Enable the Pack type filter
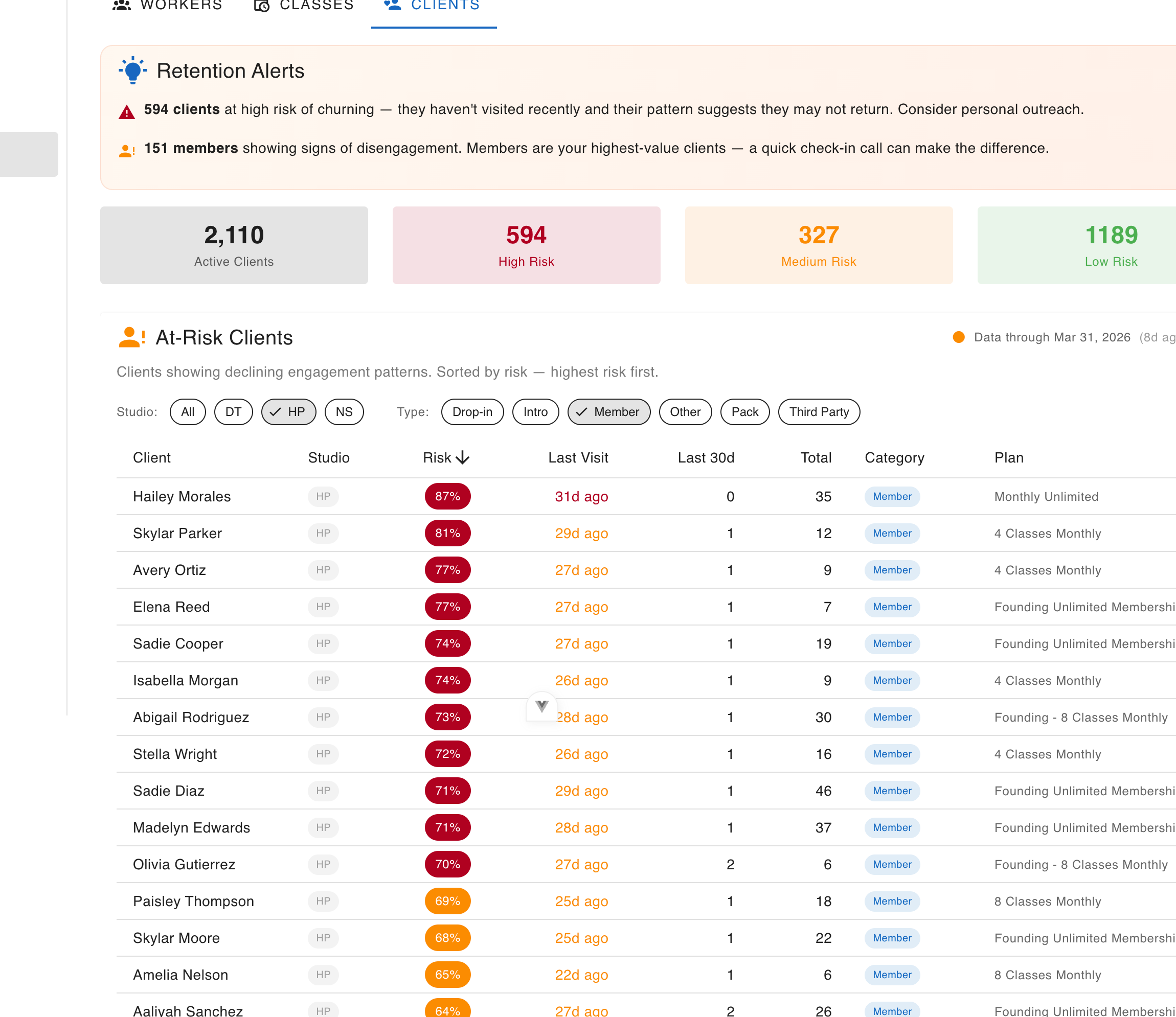This screenshot has width=1176, height=1017. (x=745, y=412)
